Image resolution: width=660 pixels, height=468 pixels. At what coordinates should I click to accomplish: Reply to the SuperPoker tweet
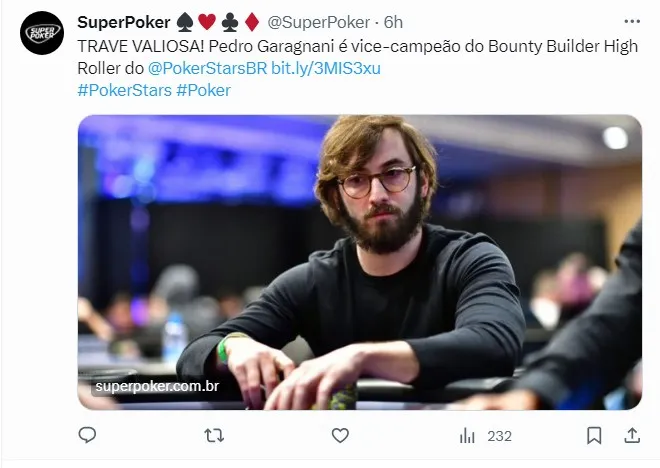87,435
